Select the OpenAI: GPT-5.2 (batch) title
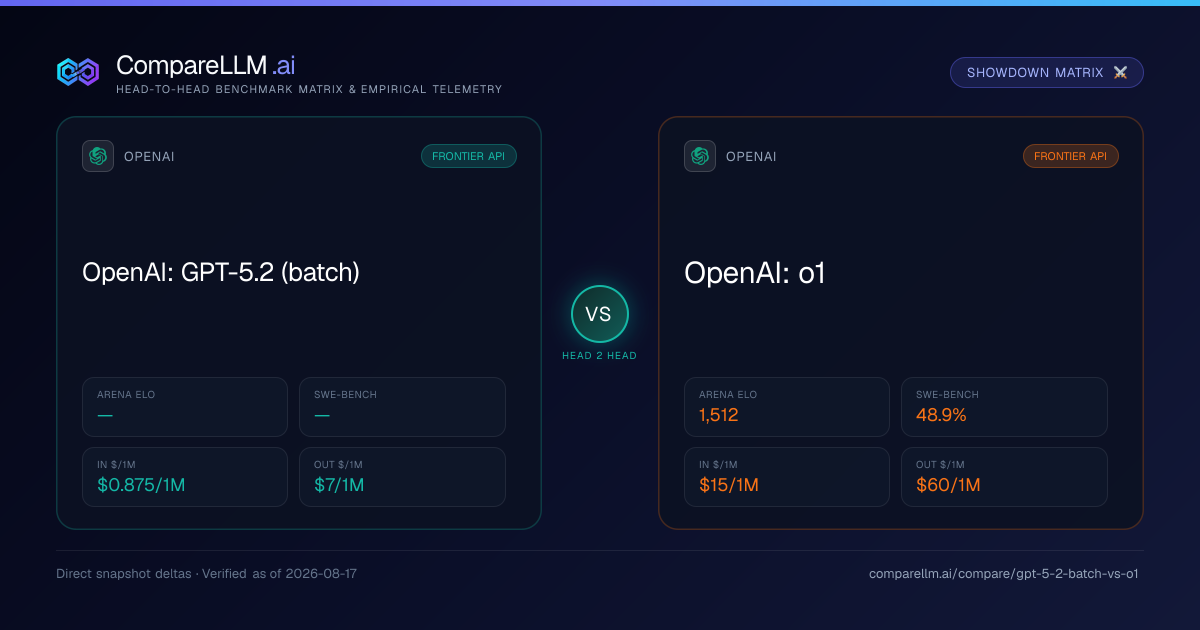This screenshot has height=630, width=1200. [221, 272]
